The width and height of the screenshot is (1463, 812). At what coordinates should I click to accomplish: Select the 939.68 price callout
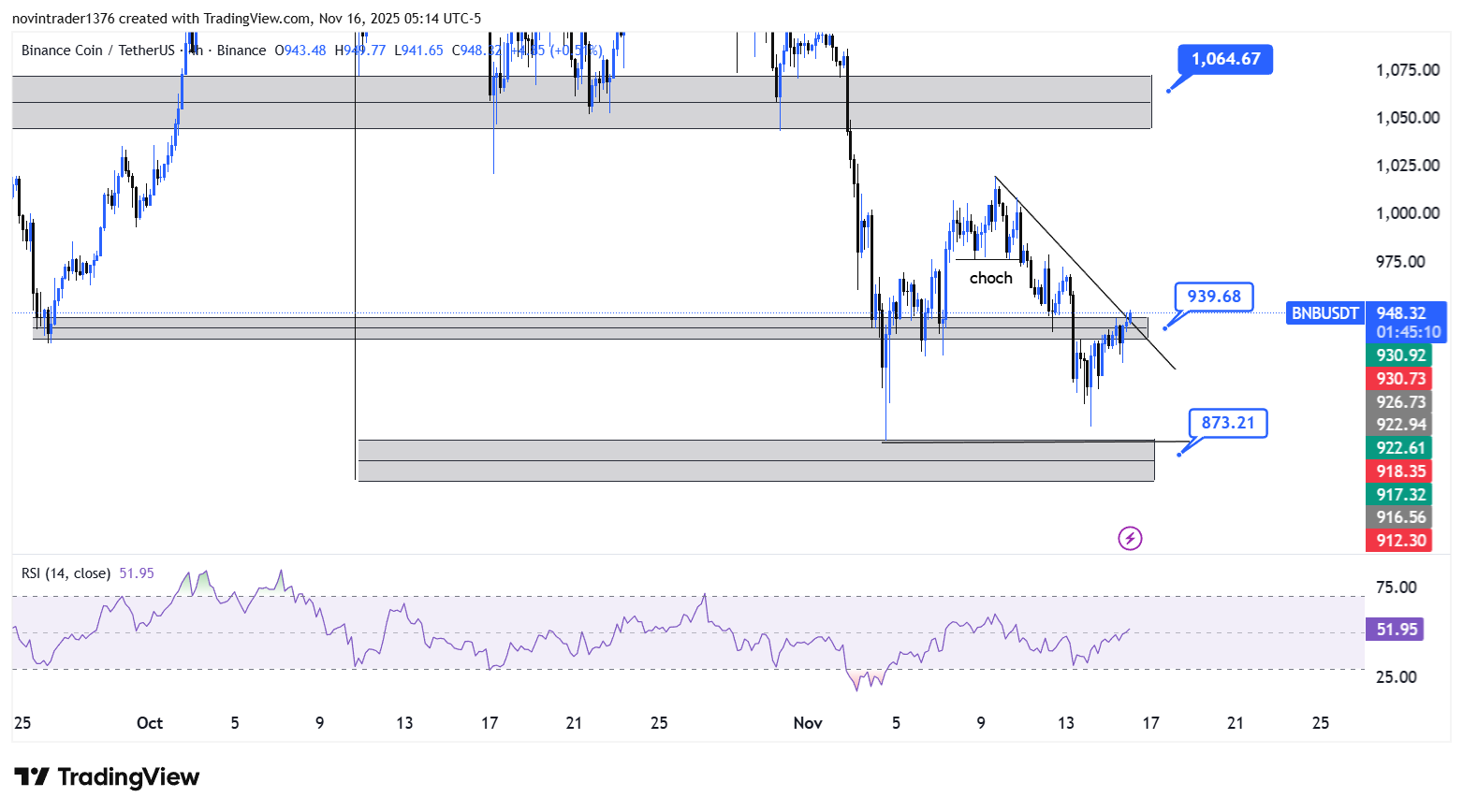click(x=1213, y=297)
